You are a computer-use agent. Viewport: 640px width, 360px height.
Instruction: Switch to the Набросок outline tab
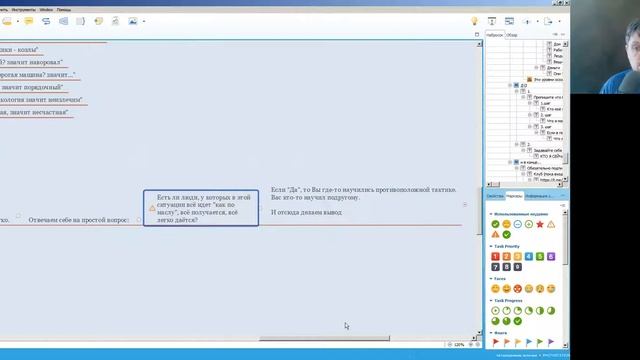495,35
